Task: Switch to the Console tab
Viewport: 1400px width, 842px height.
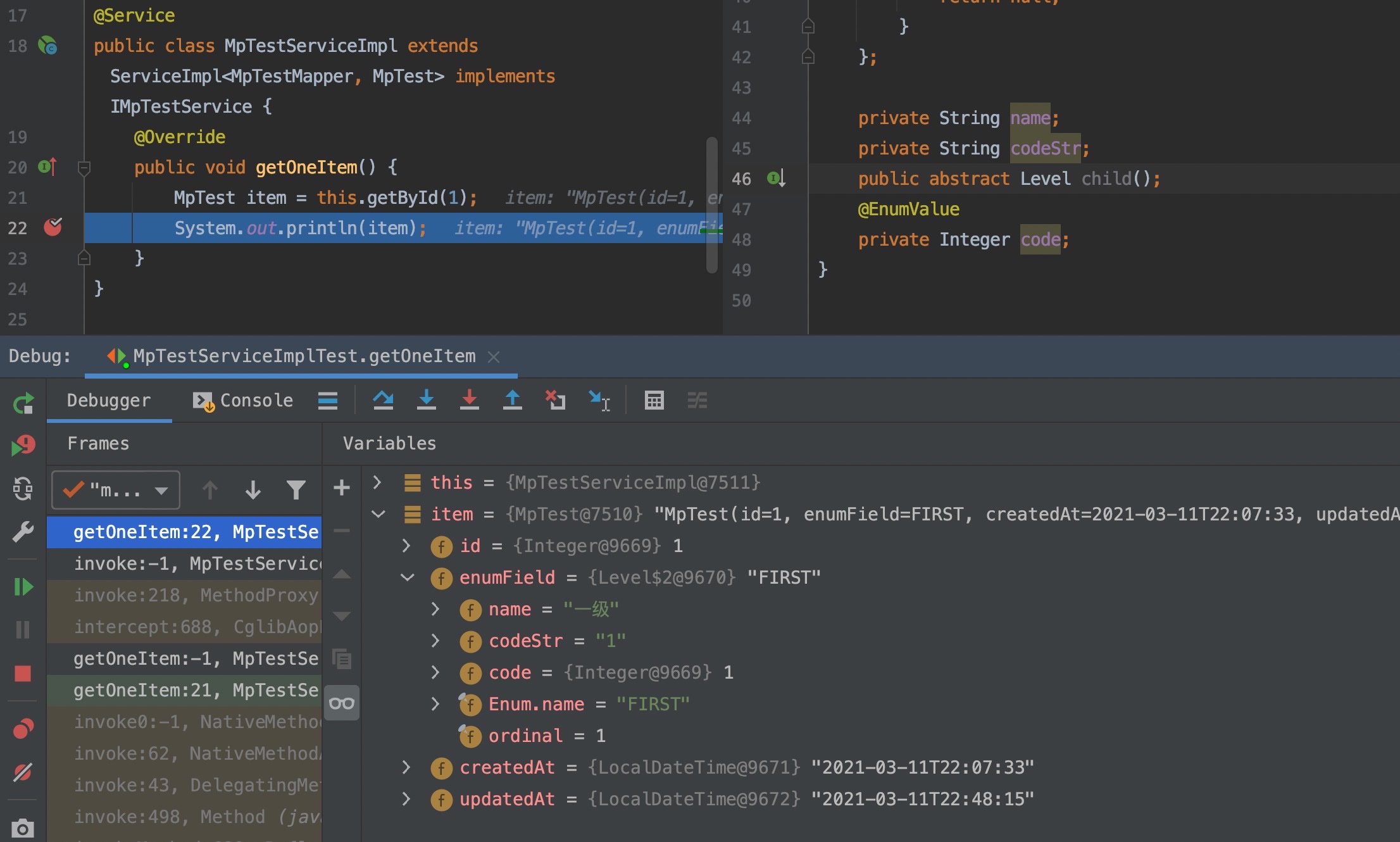Action: tap(243, 400)
